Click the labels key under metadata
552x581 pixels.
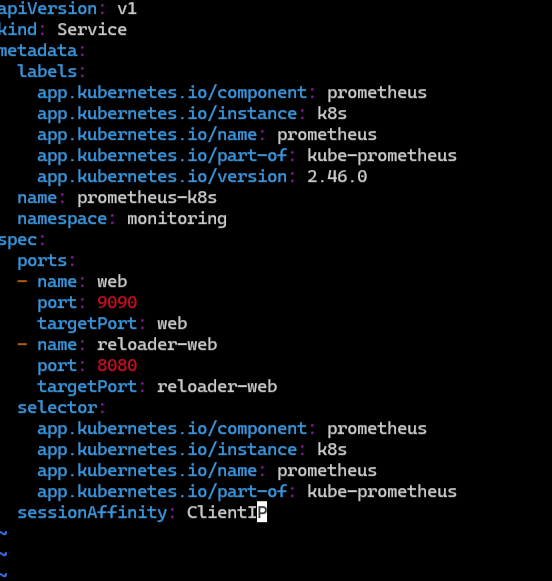coord(47,71)
